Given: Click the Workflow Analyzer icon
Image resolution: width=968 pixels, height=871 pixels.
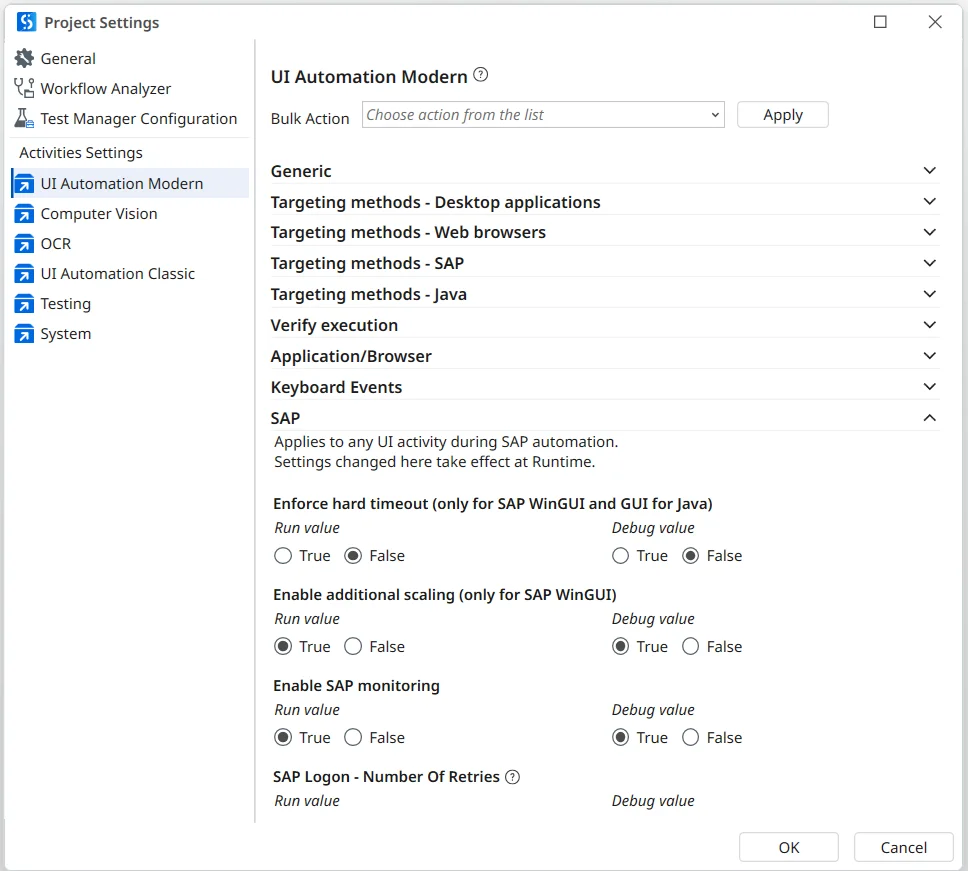Looking at the screenshot, I should point(24,88).
